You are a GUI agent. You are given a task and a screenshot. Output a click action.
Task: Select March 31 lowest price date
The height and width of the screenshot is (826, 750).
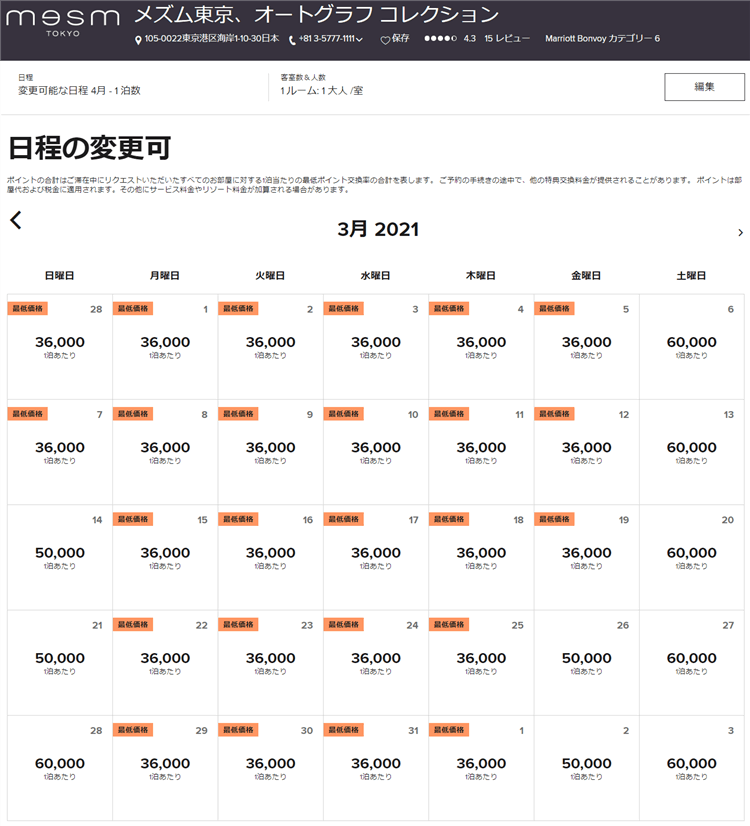[375, 766]
